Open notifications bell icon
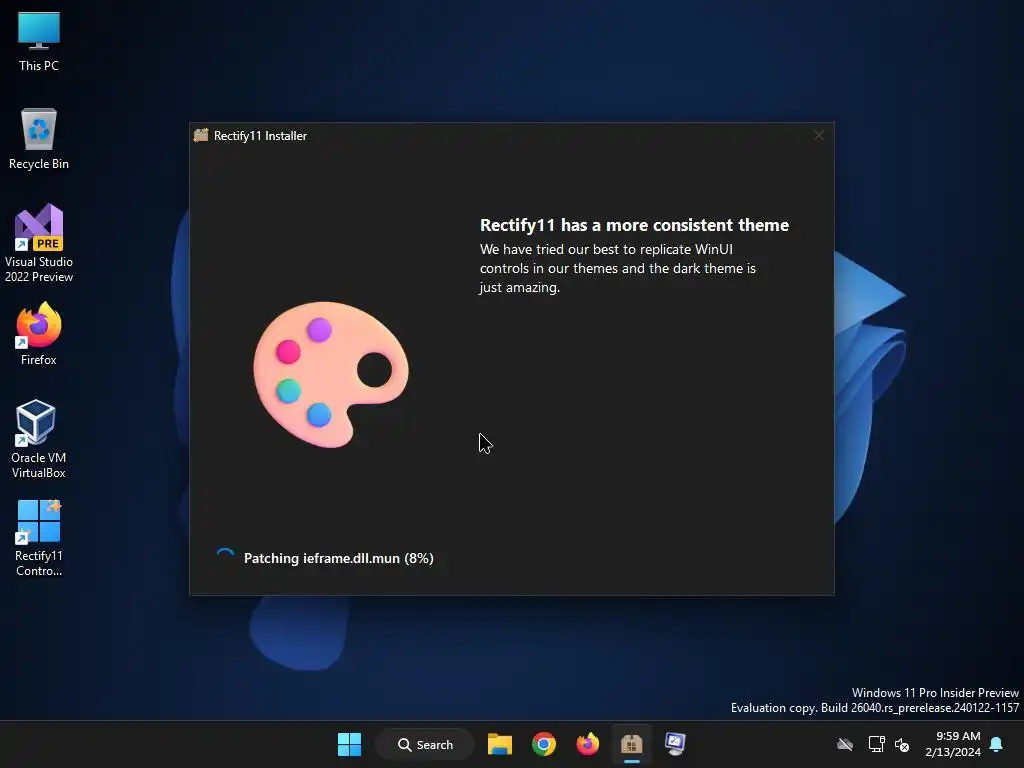Image resolution: width=1024 pixels, height=768 pixels. click(997, 744)
